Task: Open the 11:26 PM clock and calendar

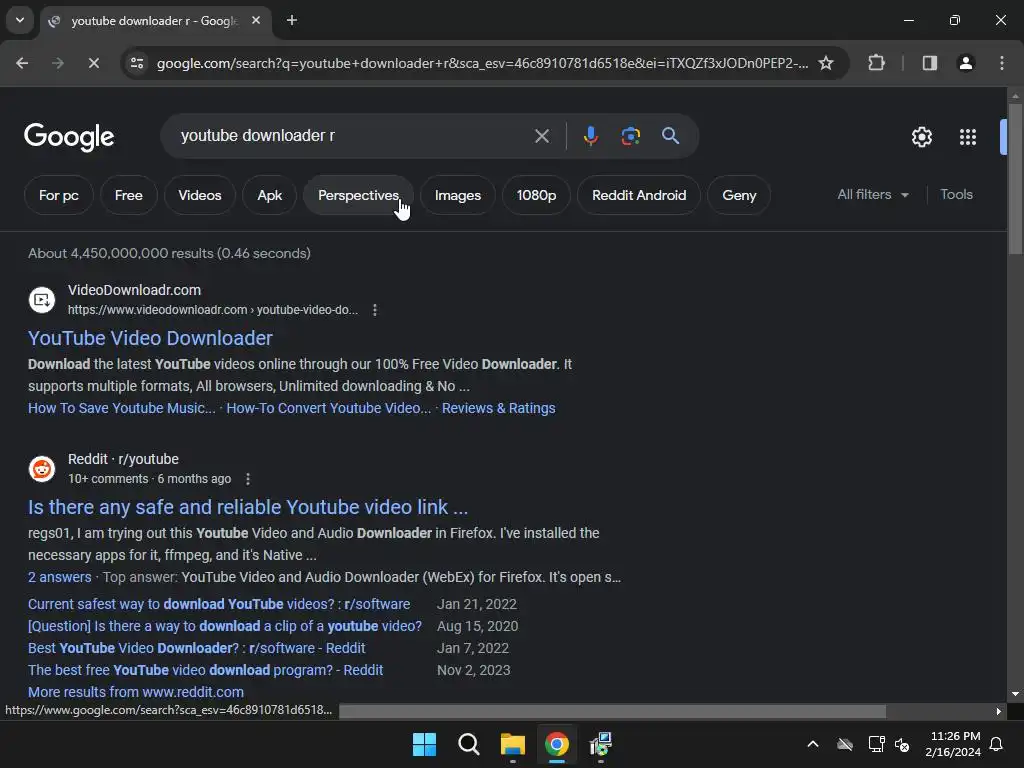Action: [x=953, y=744]
